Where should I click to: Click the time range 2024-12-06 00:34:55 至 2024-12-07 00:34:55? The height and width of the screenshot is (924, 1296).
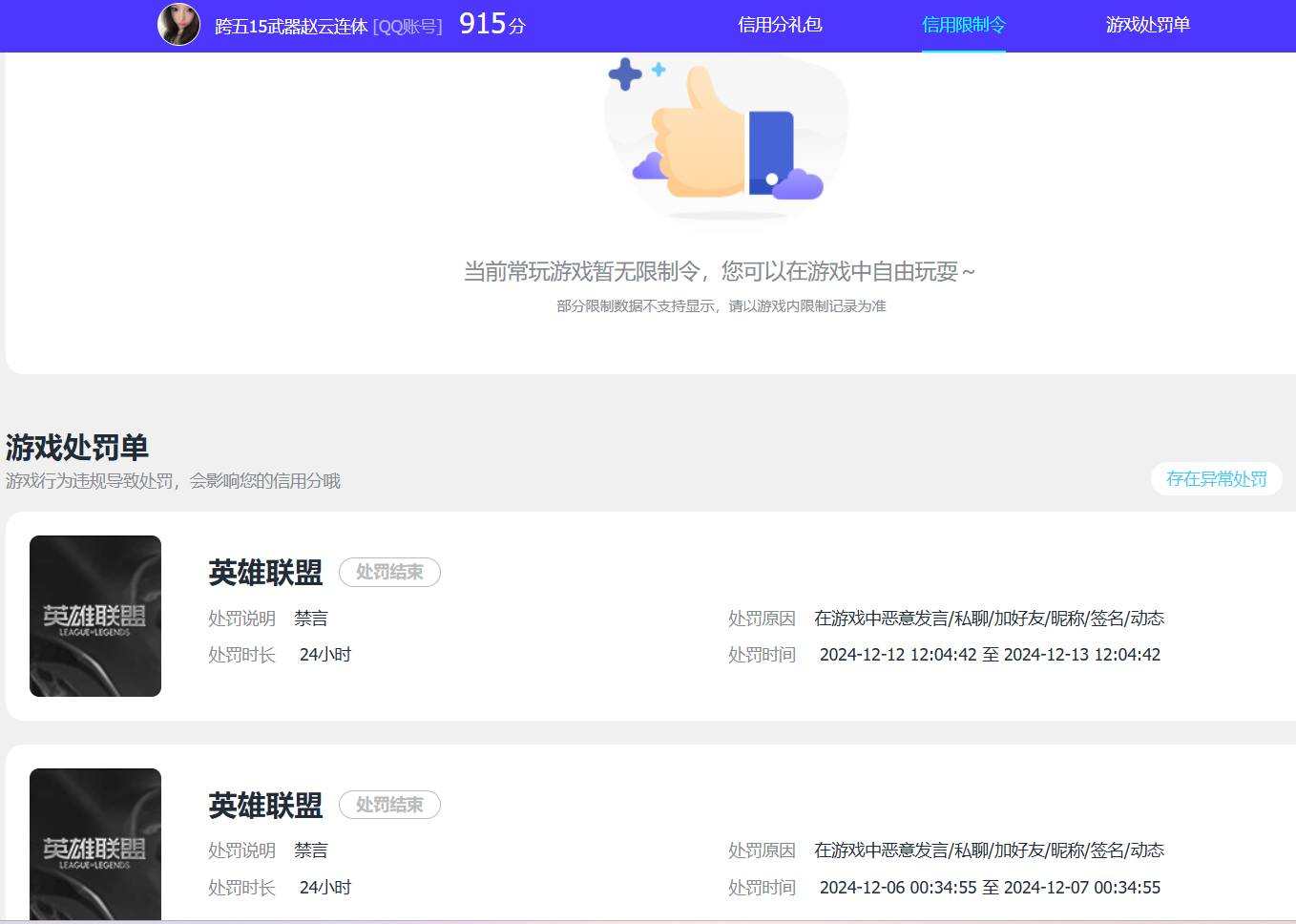click(990, 888)
